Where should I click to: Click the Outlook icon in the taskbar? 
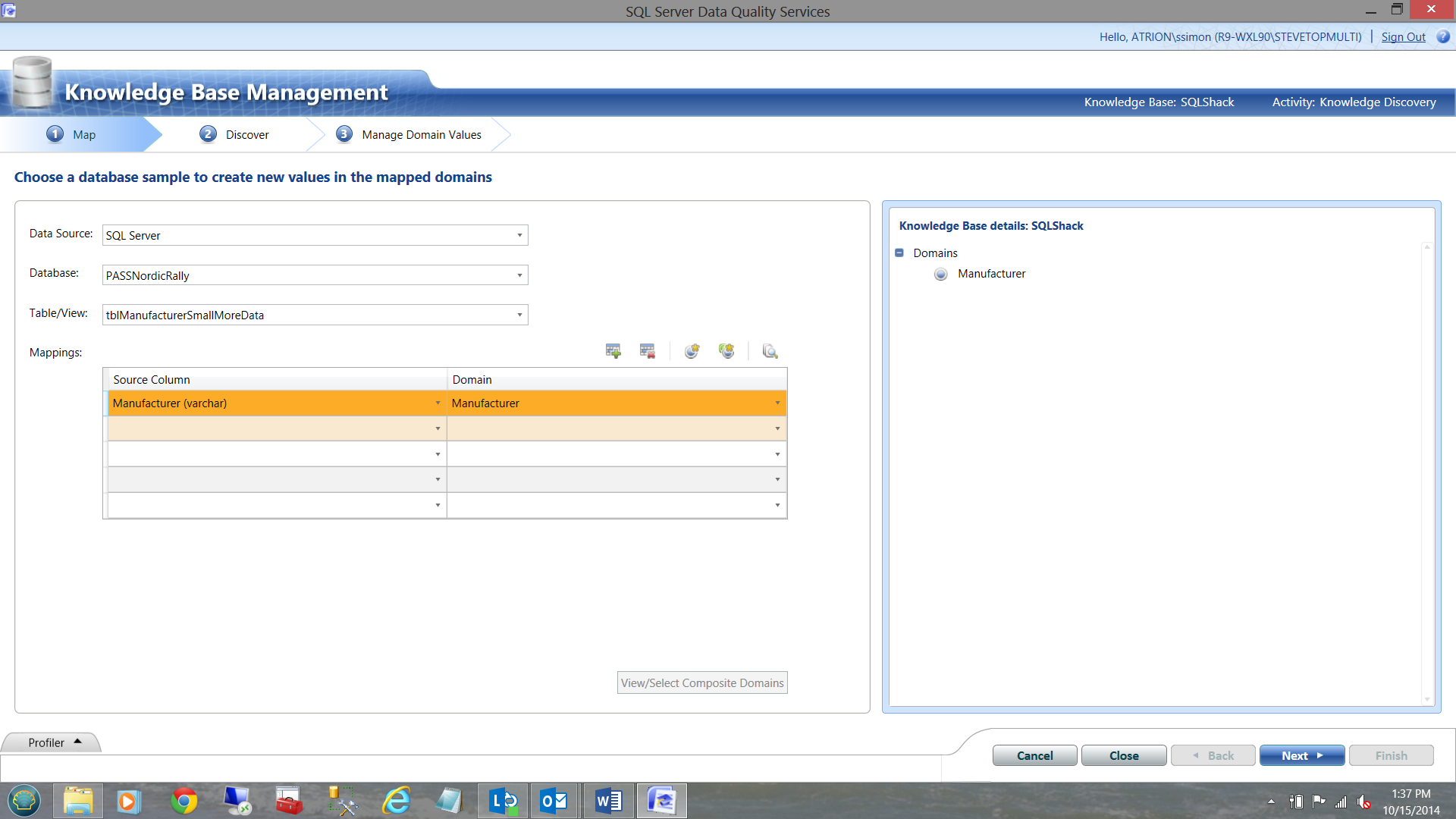(x=554, y=801)
